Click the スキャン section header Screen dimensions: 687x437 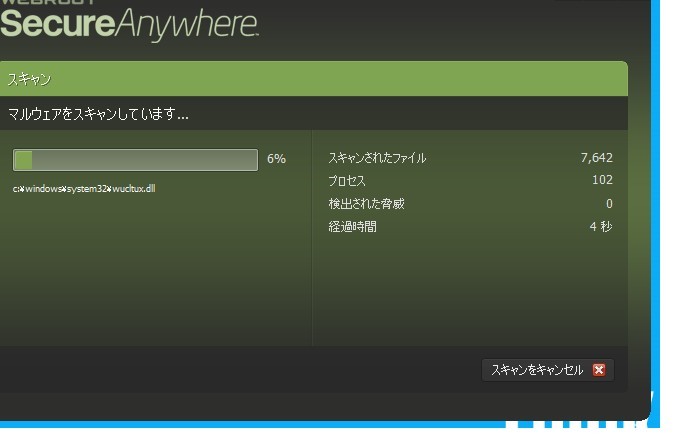click(314, 79)
